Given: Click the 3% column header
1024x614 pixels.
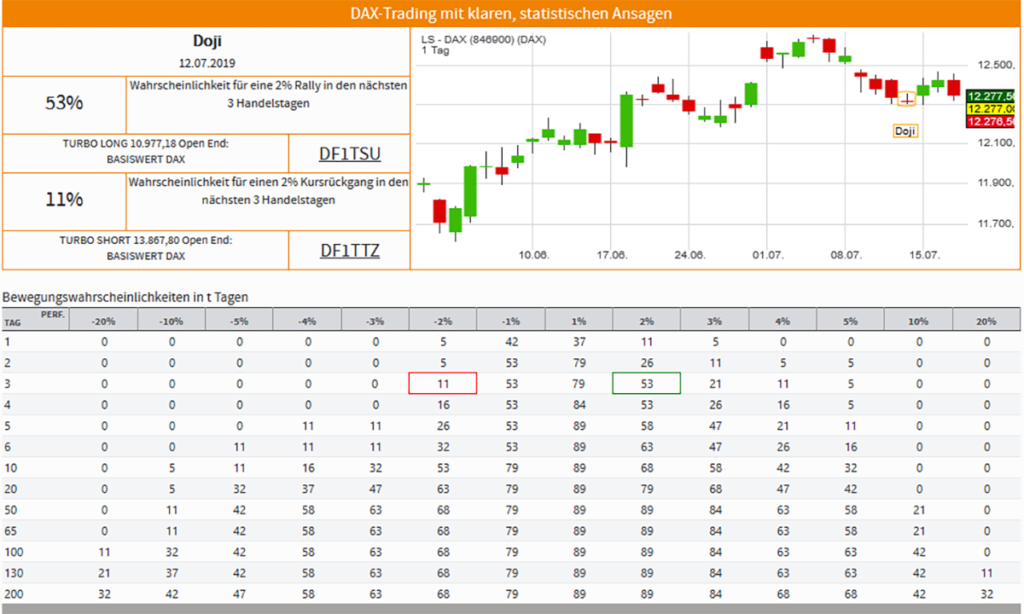Looking at the screenshot, I should 714,321.
